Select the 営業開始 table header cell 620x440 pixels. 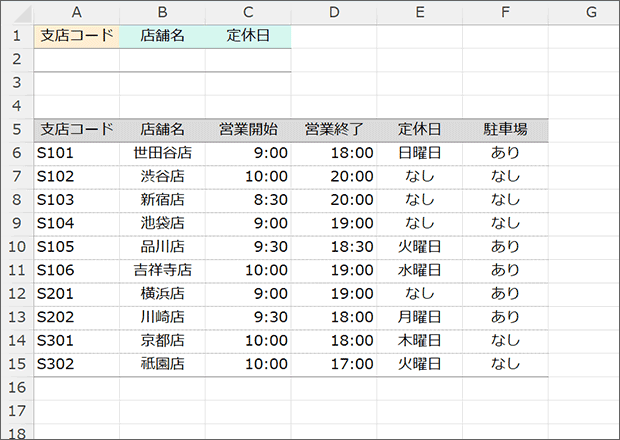tap(248, 129)
